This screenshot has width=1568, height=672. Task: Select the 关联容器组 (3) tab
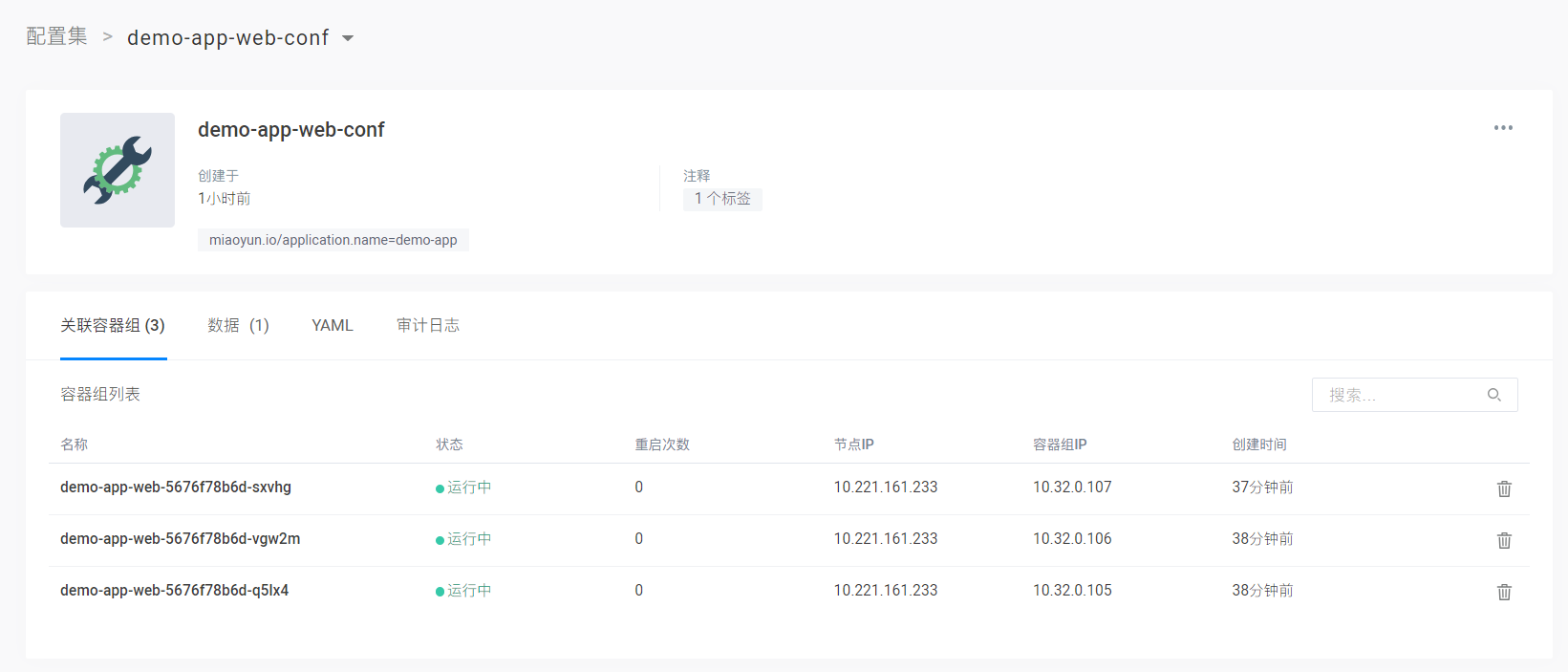(x=113, y=326)
